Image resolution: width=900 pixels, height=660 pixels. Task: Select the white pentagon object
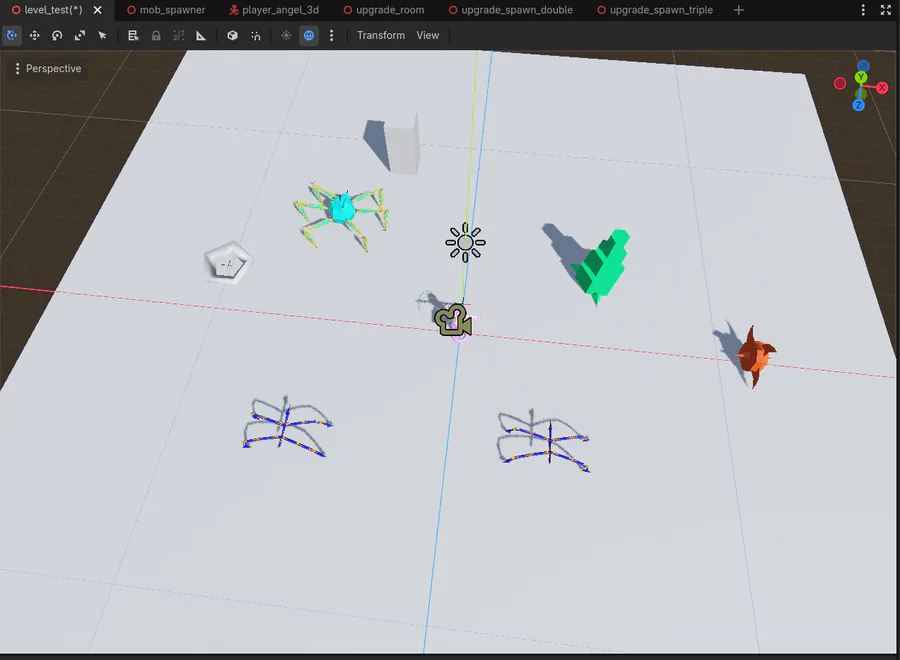228,263
